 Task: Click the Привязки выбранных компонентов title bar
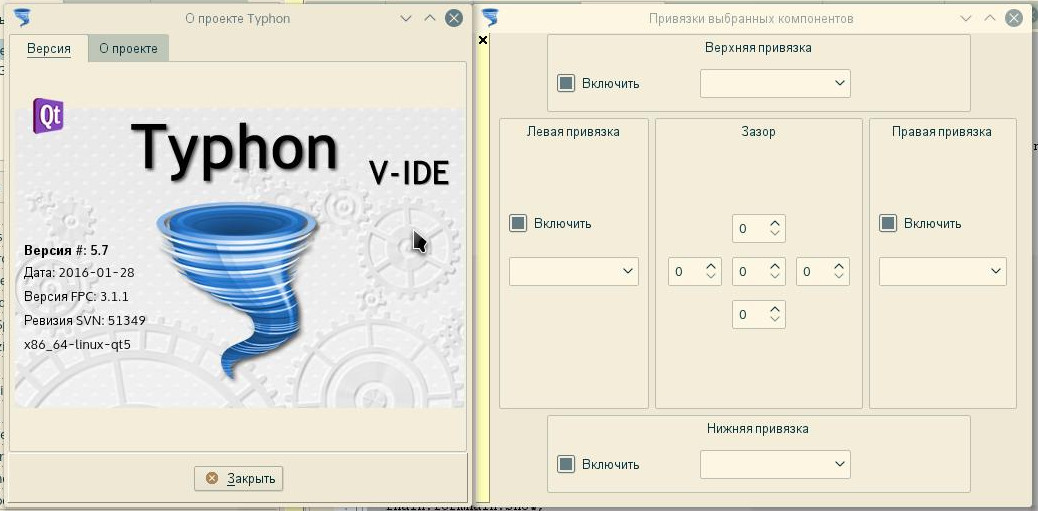coord(751,19)
